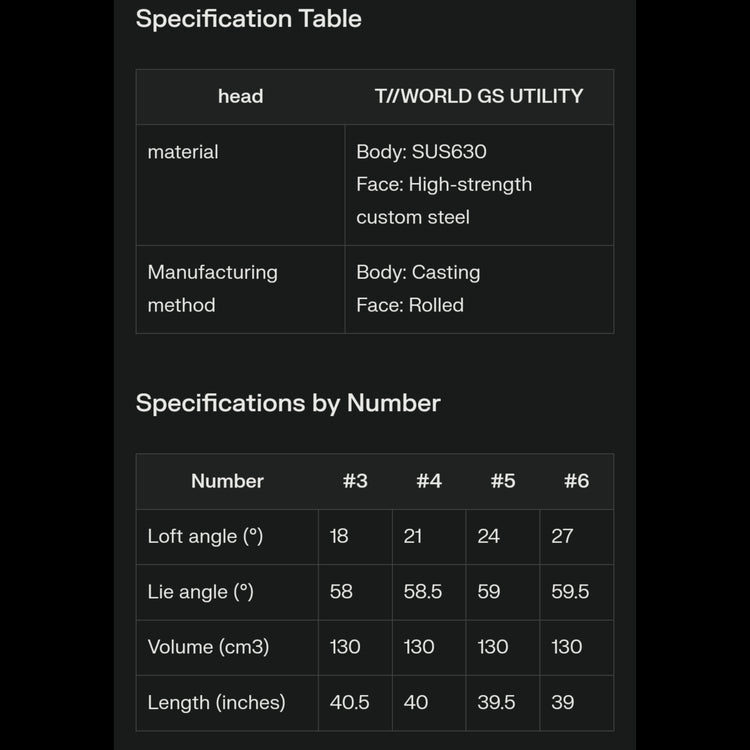This screenshot has width=750, height=750.
Task: Select the 40.5 length value
Action: click(349, 703)
